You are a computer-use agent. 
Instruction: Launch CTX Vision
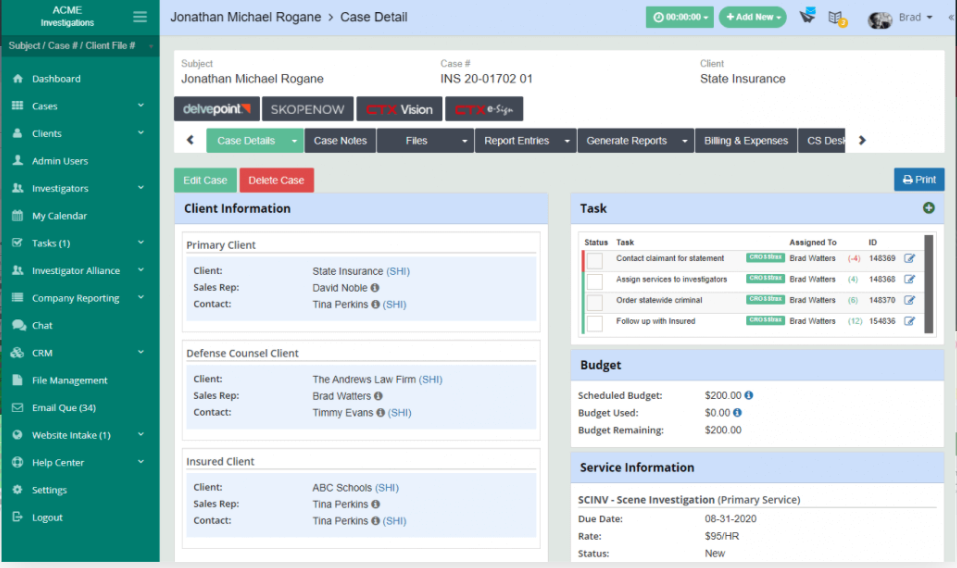point(399,109)
